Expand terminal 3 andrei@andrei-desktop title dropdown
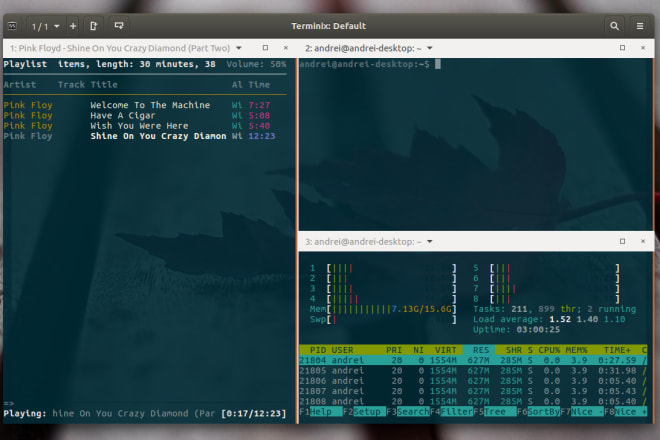The width and height of the screenshot is (660, 440). coord(430,242)
